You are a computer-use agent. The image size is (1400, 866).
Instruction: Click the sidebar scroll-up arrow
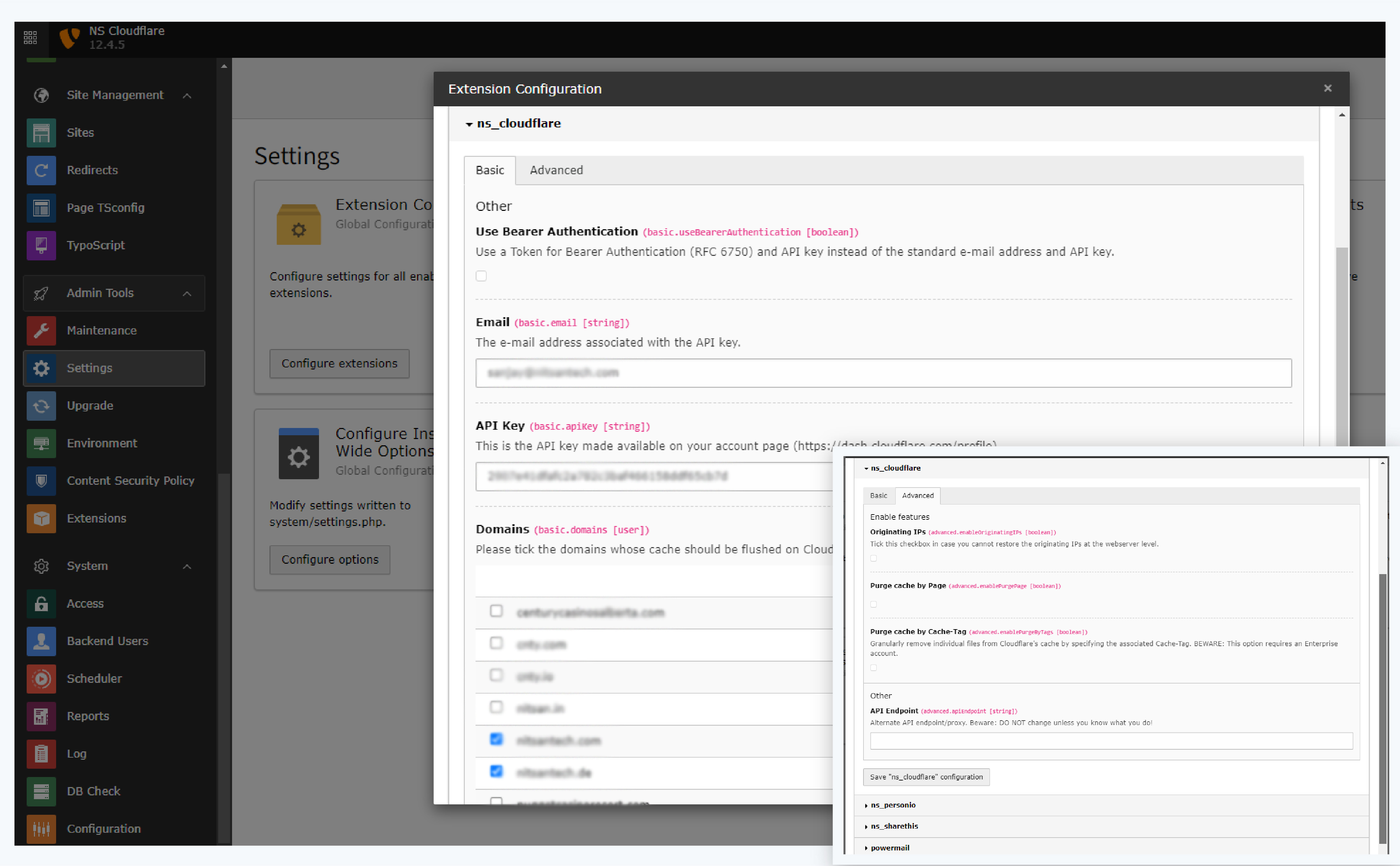pyautogui.click(x=224, y=67)
